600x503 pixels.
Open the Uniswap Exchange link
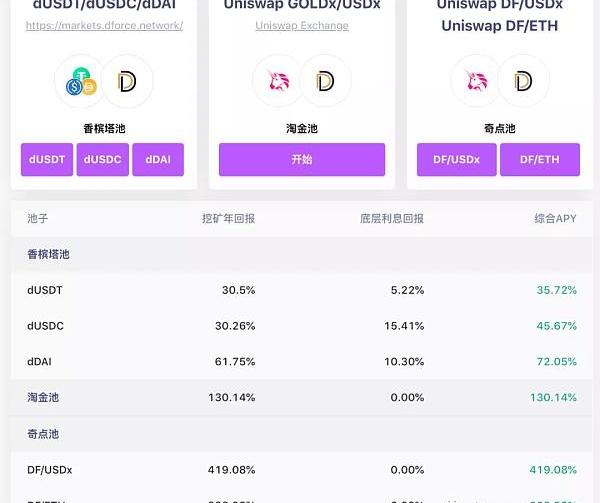click(x=302, y=25)
